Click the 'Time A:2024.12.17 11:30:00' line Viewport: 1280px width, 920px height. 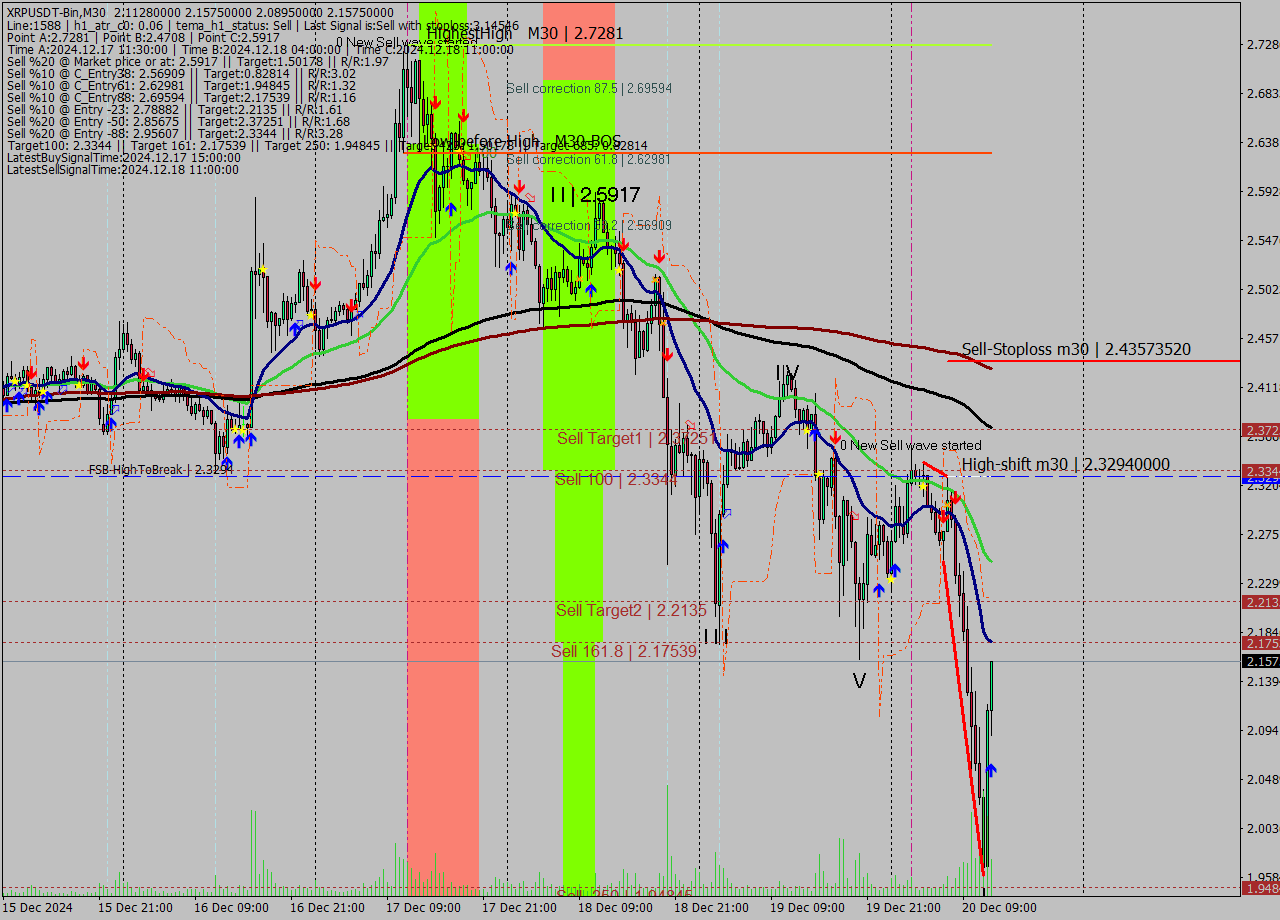[x=260, y=49]
